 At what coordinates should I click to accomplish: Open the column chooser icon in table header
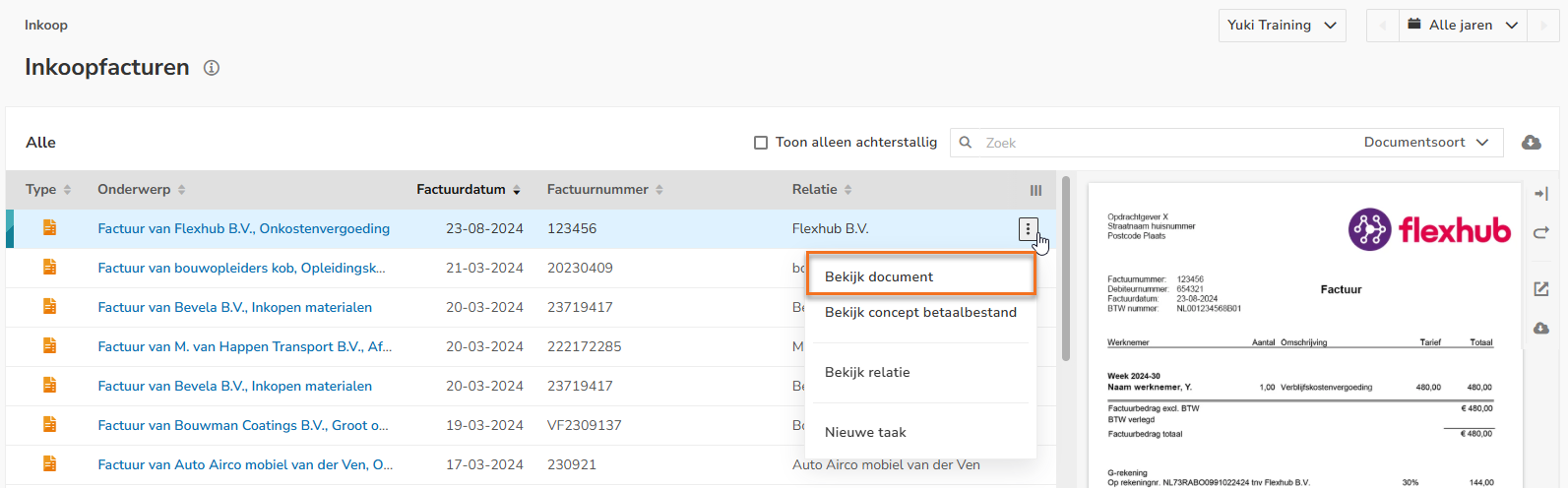[1035, 190]
